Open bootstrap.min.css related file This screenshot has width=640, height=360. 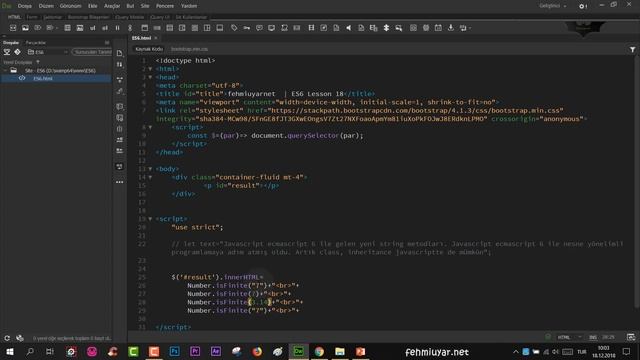pyautogui.click(x=189, y=49)
